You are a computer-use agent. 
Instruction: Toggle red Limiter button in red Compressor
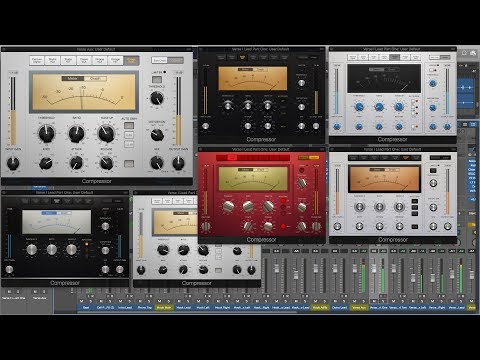(x=302, y=170)
